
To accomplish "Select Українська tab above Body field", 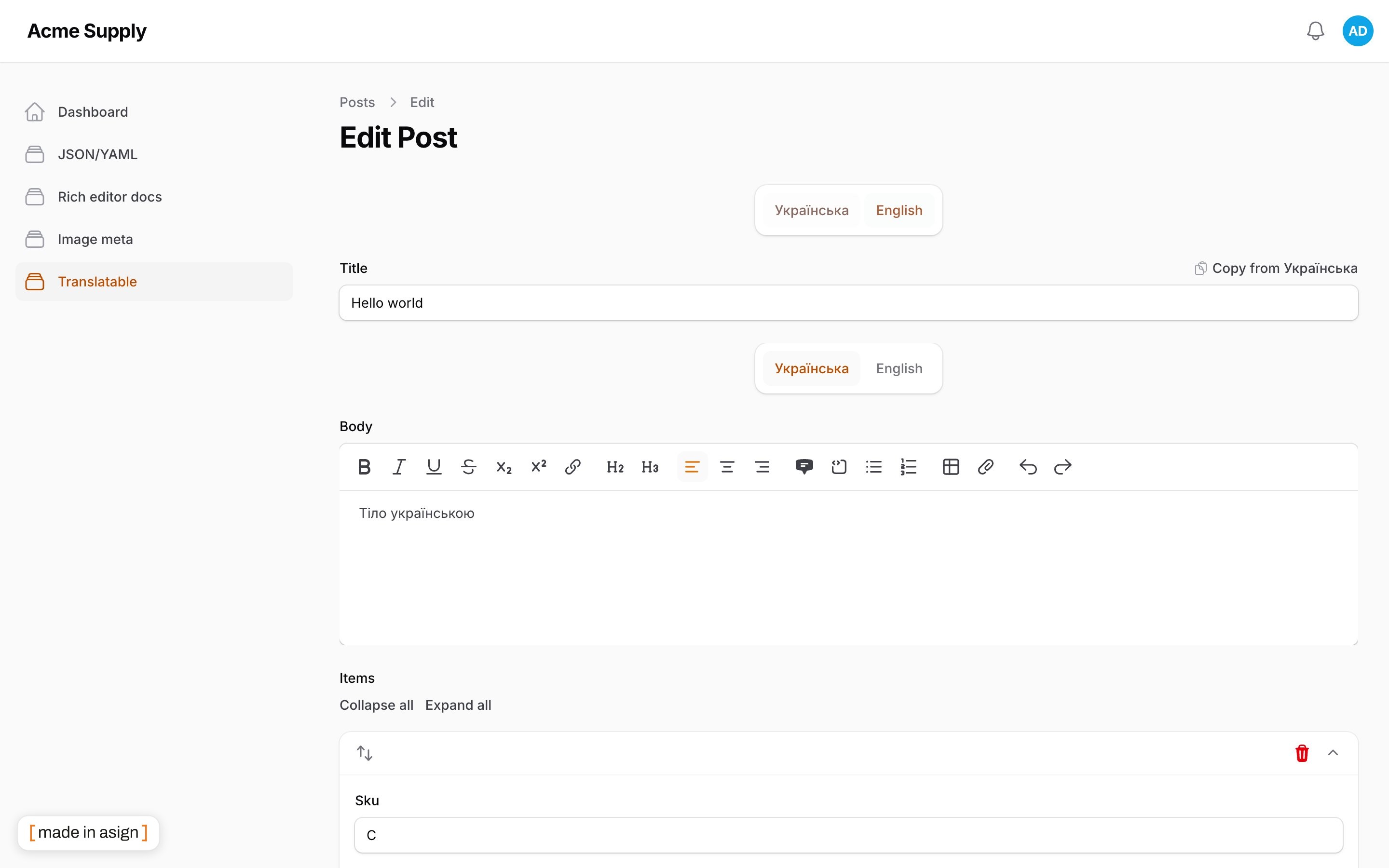I will (x=811, y=368).
